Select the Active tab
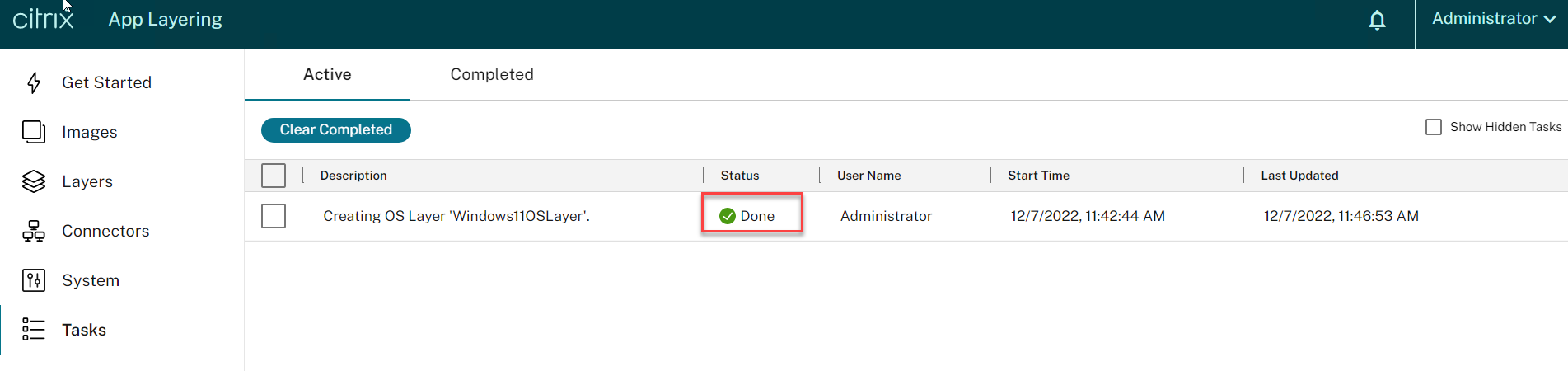 coord(327,74)
